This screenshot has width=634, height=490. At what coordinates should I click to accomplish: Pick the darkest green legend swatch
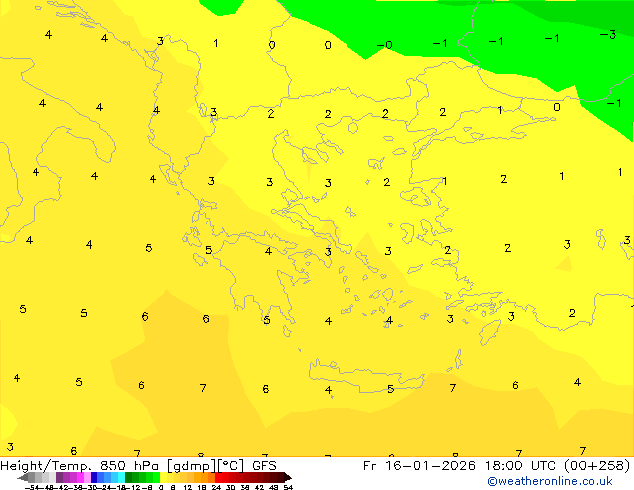(129, 477)
